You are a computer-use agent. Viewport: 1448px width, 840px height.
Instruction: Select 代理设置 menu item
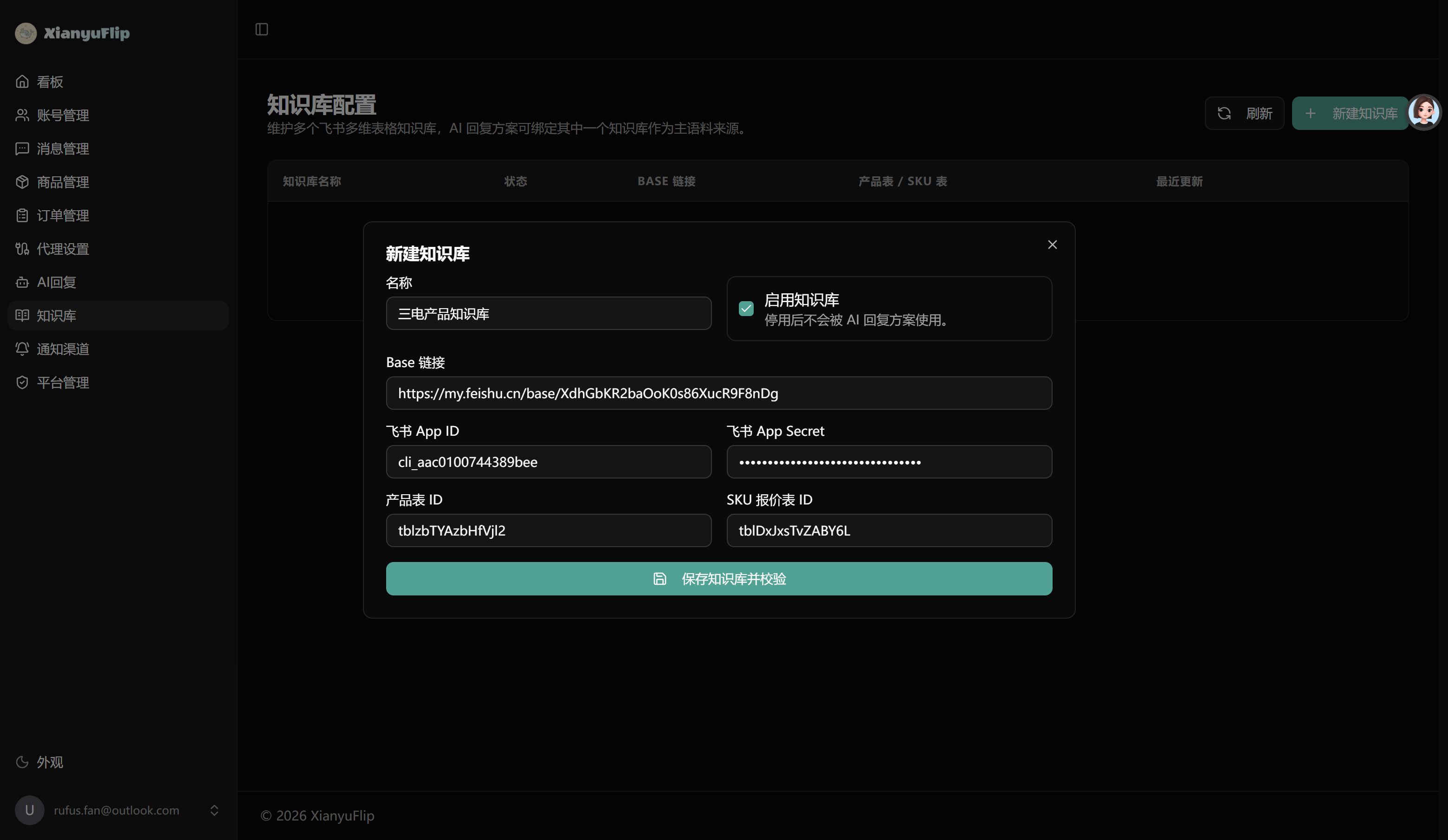118,249
